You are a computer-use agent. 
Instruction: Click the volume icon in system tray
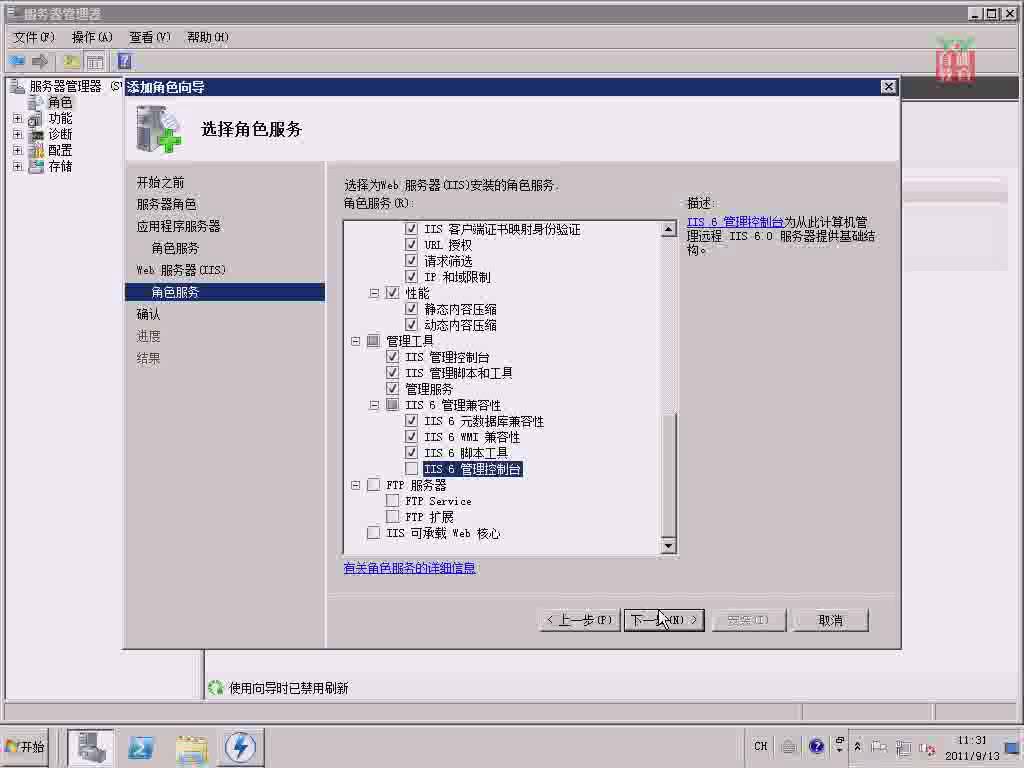click(x=927, y=748)
